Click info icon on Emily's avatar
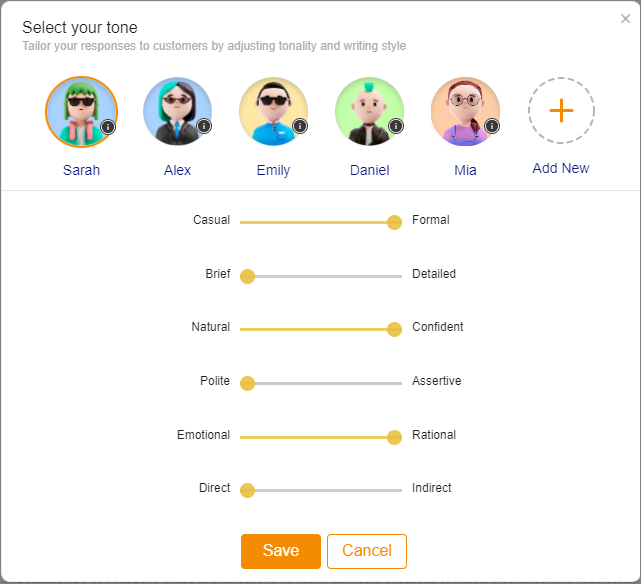 pyautogui.click(x=300, y=126)
